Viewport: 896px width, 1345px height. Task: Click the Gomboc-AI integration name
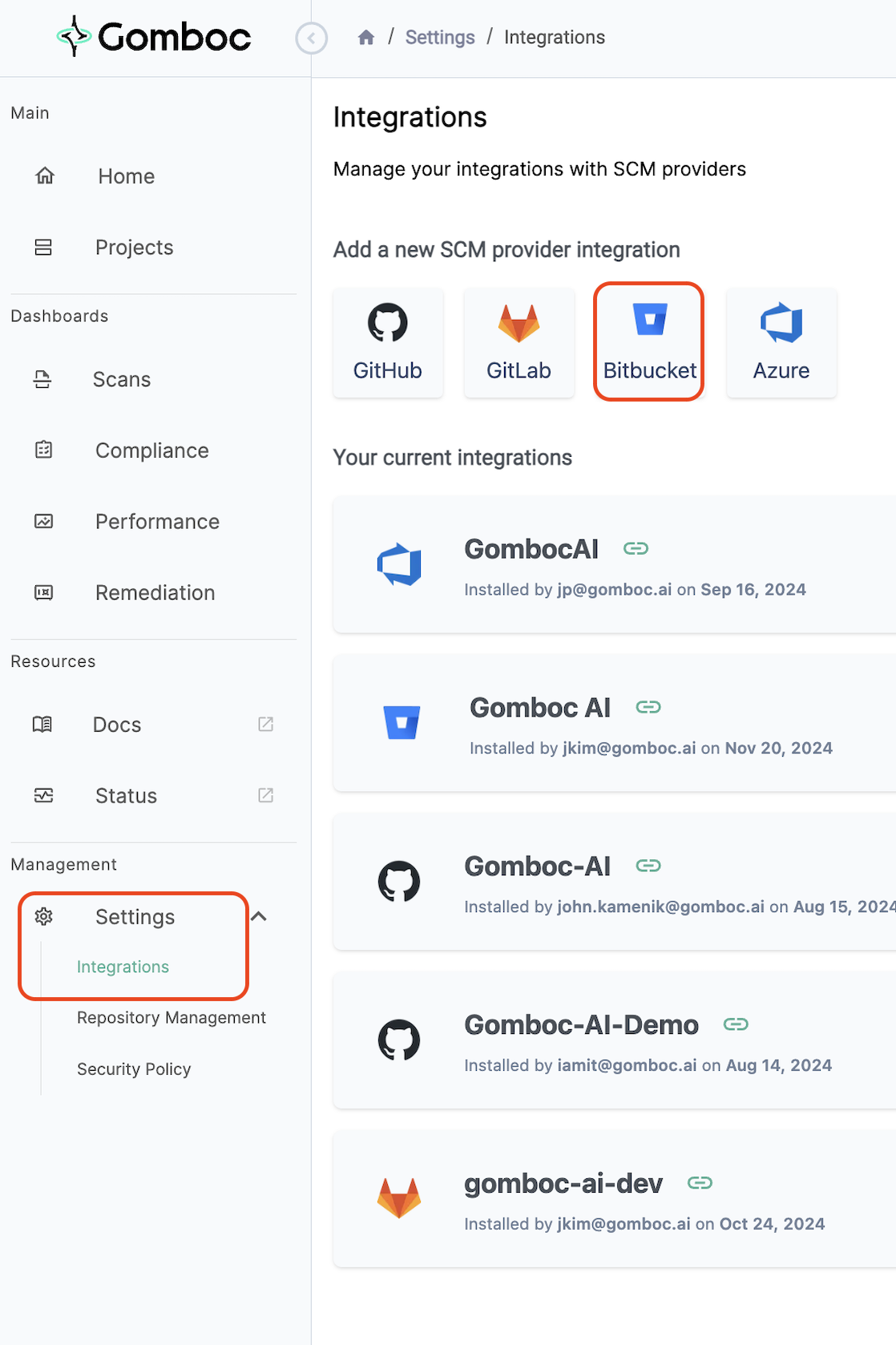pos(538,866)
